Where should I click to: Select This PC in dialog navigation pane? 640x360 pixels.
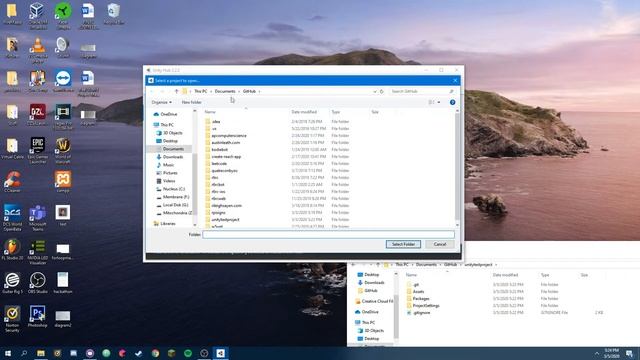(167, 125)
